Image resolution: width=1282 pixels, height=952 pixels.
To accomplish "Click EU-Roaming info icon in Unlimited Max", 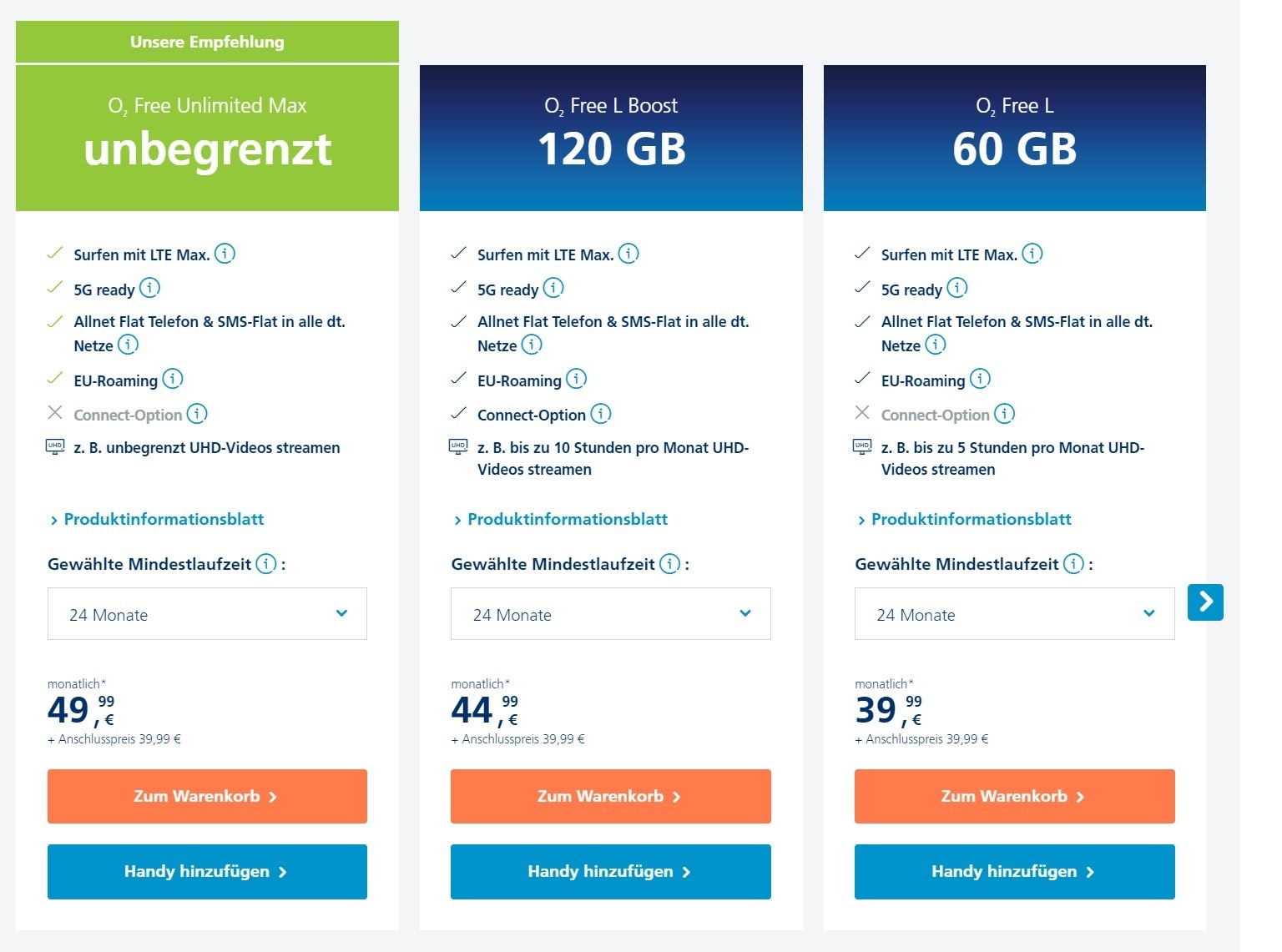I will pyautogui.click(x=173, y=379).
